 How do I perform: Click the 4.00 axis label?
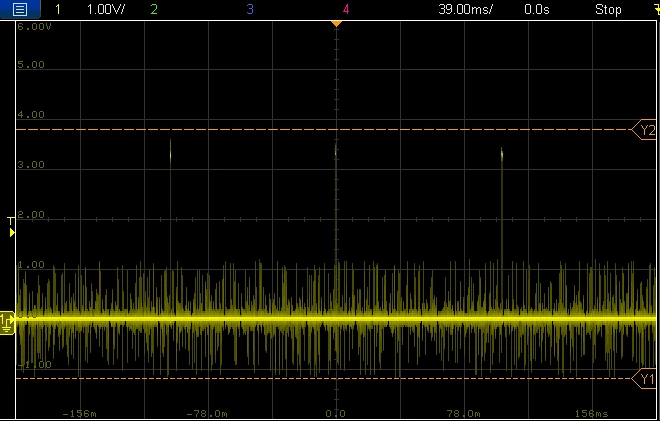31,115
